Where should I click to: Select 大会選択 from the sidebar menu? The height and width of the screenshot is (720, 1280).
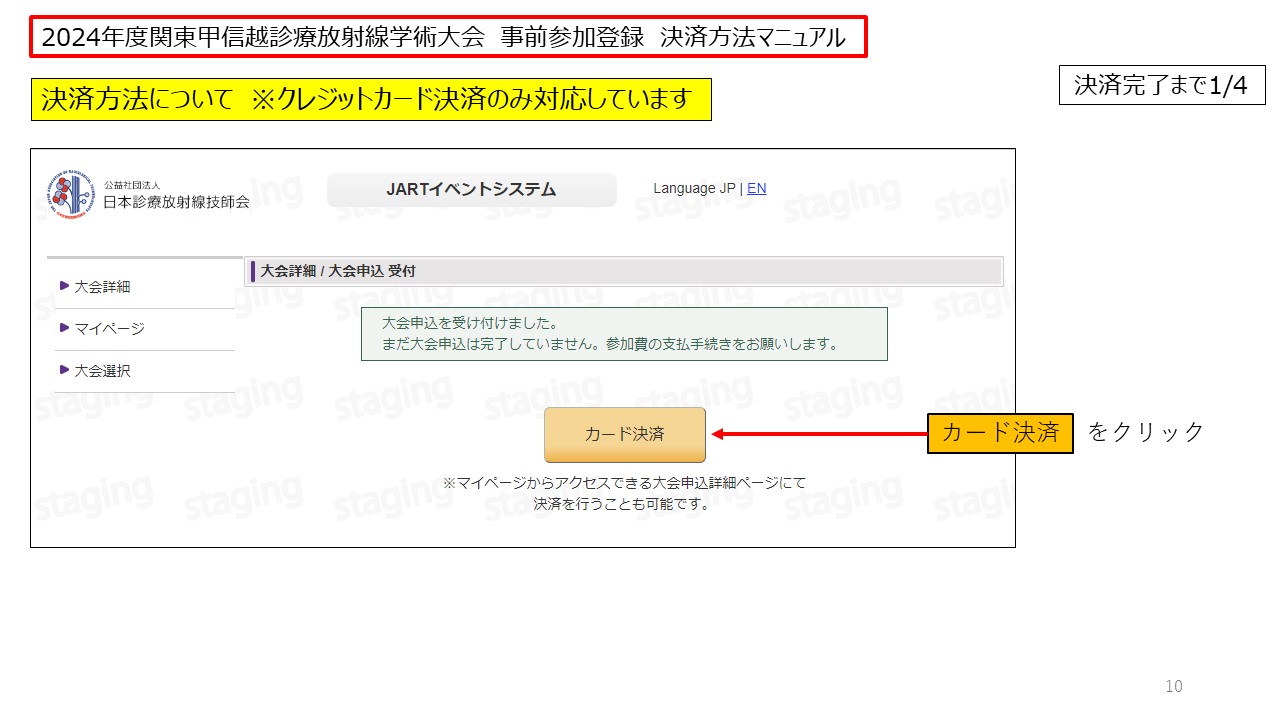coord(102,371)
